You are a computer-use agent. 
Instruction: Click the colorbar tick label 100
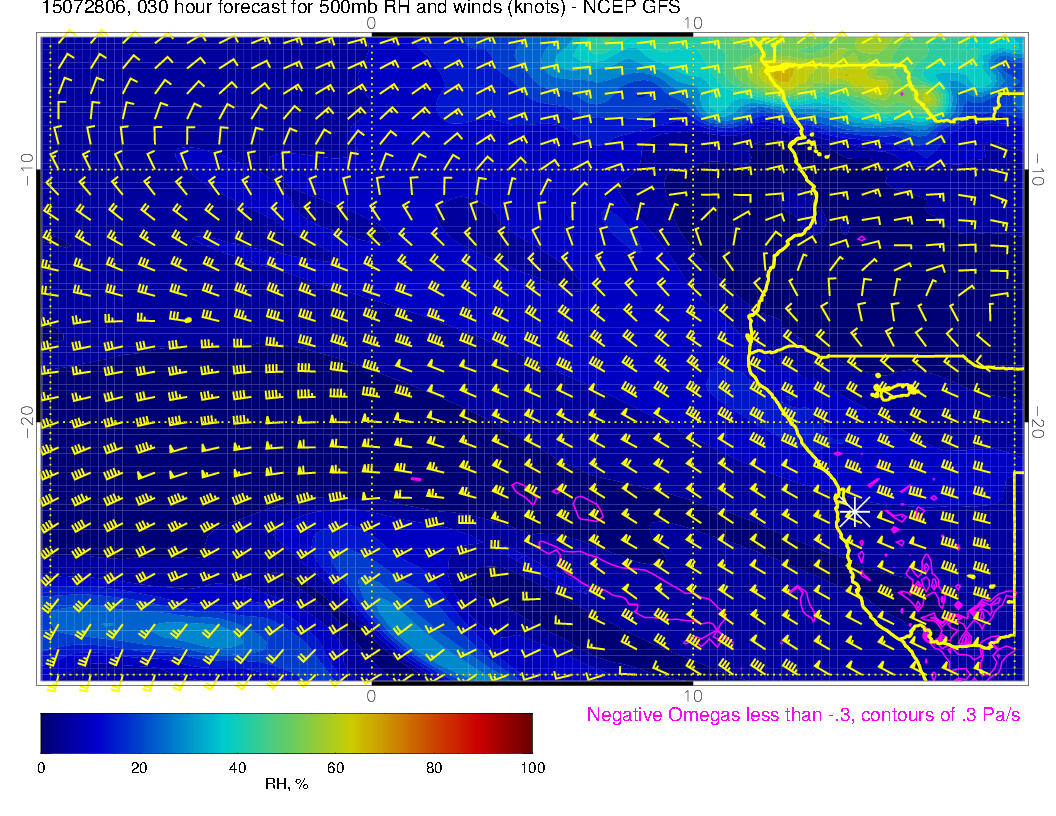[x=532, y=768]
